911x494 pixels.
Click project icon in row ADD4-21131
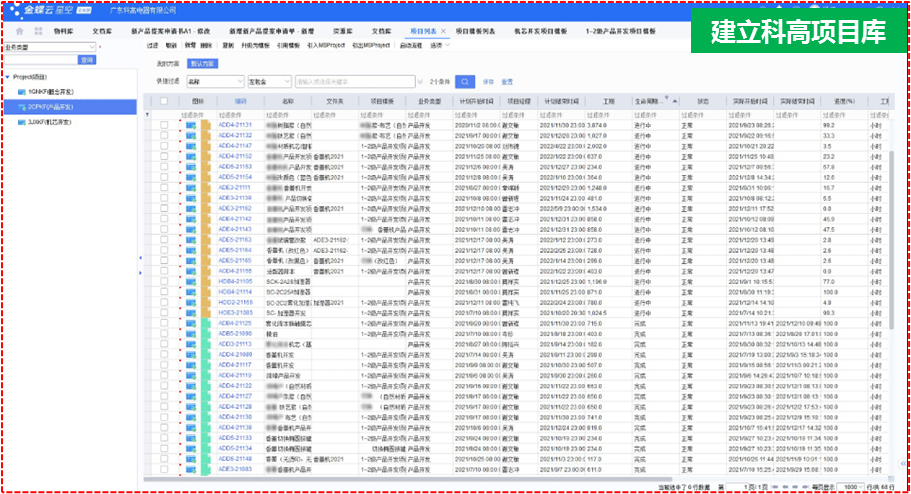(191, 125)
